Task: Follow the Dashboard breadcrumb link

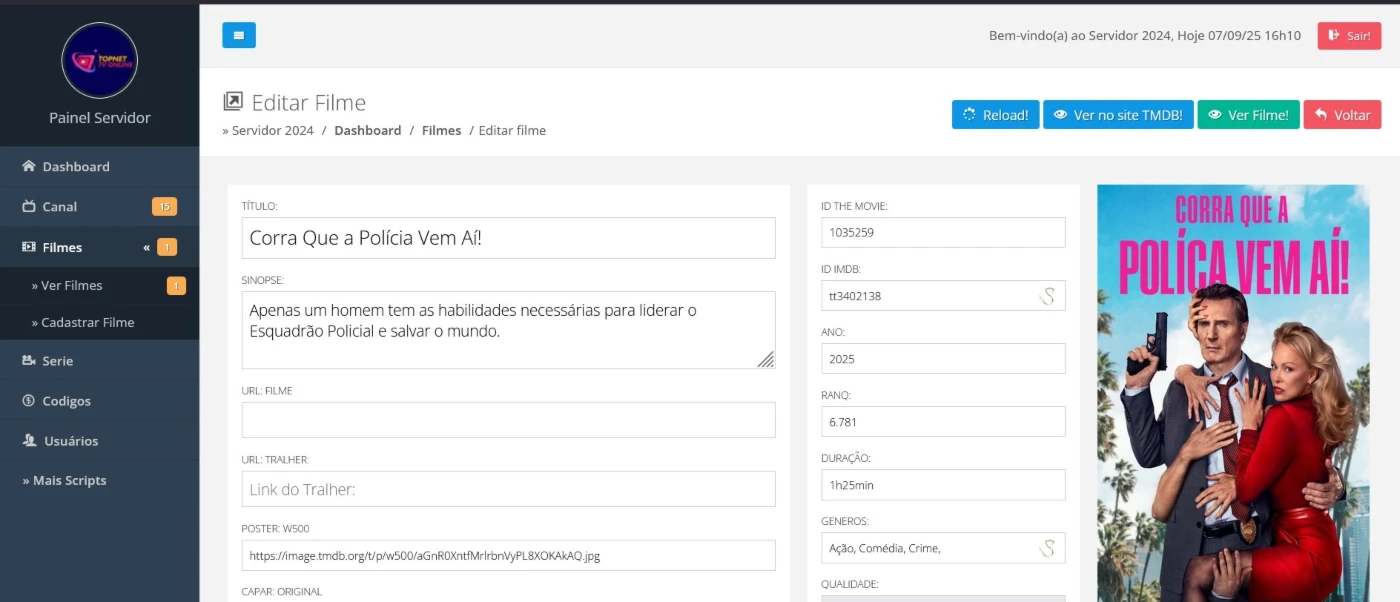Action: [x=368, y=131]
